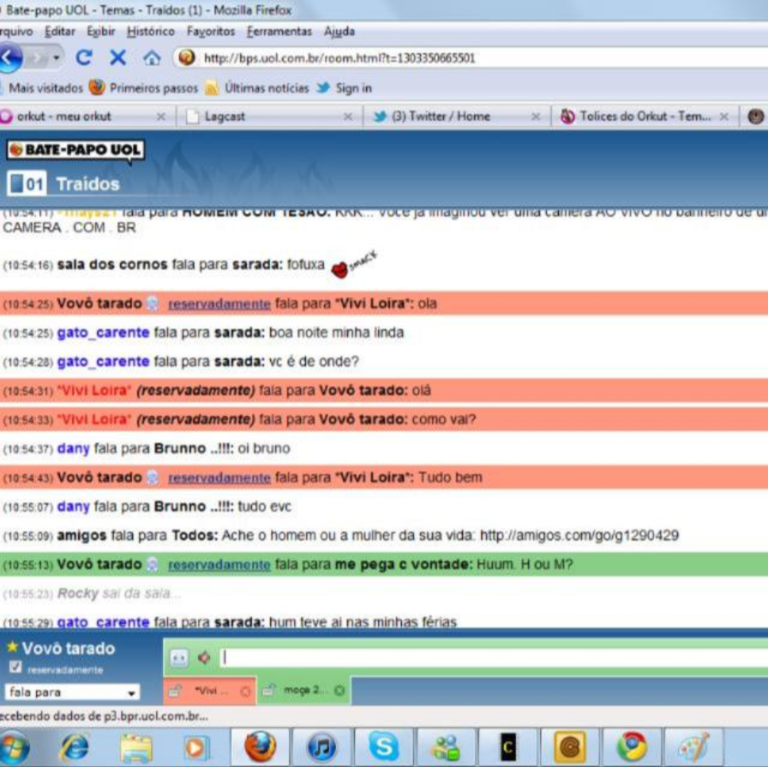Open the 'fala para' dropdown

pos(72,693)
